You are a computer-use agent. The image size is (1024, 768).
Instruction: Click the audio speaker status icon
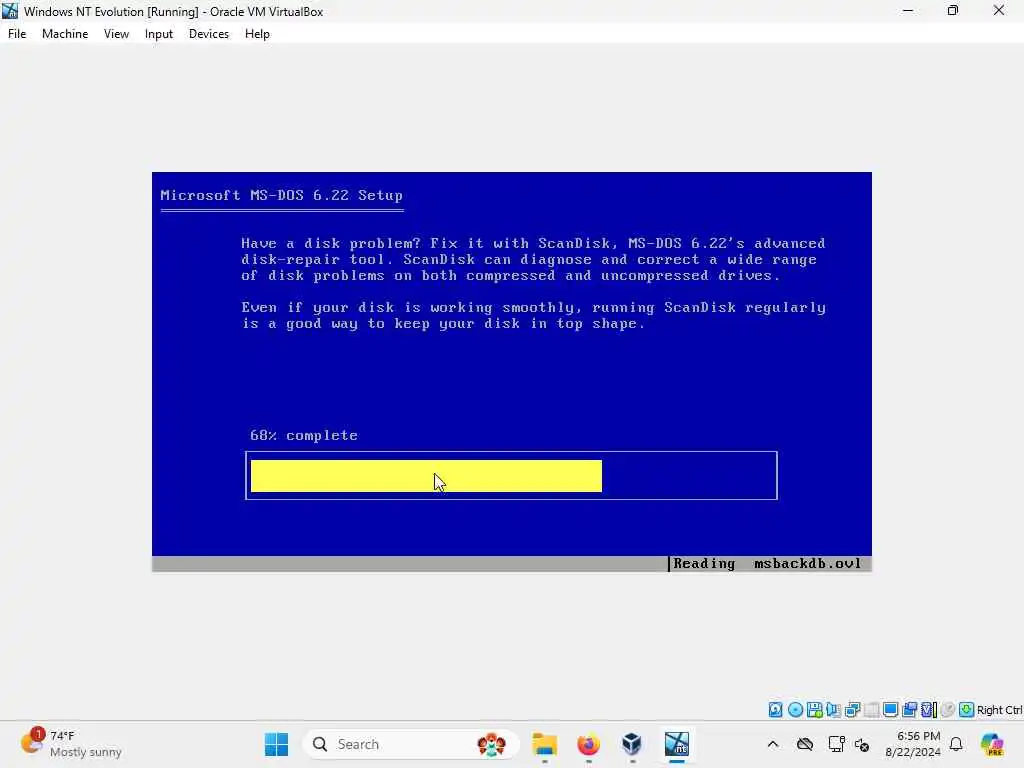[833, 710]
